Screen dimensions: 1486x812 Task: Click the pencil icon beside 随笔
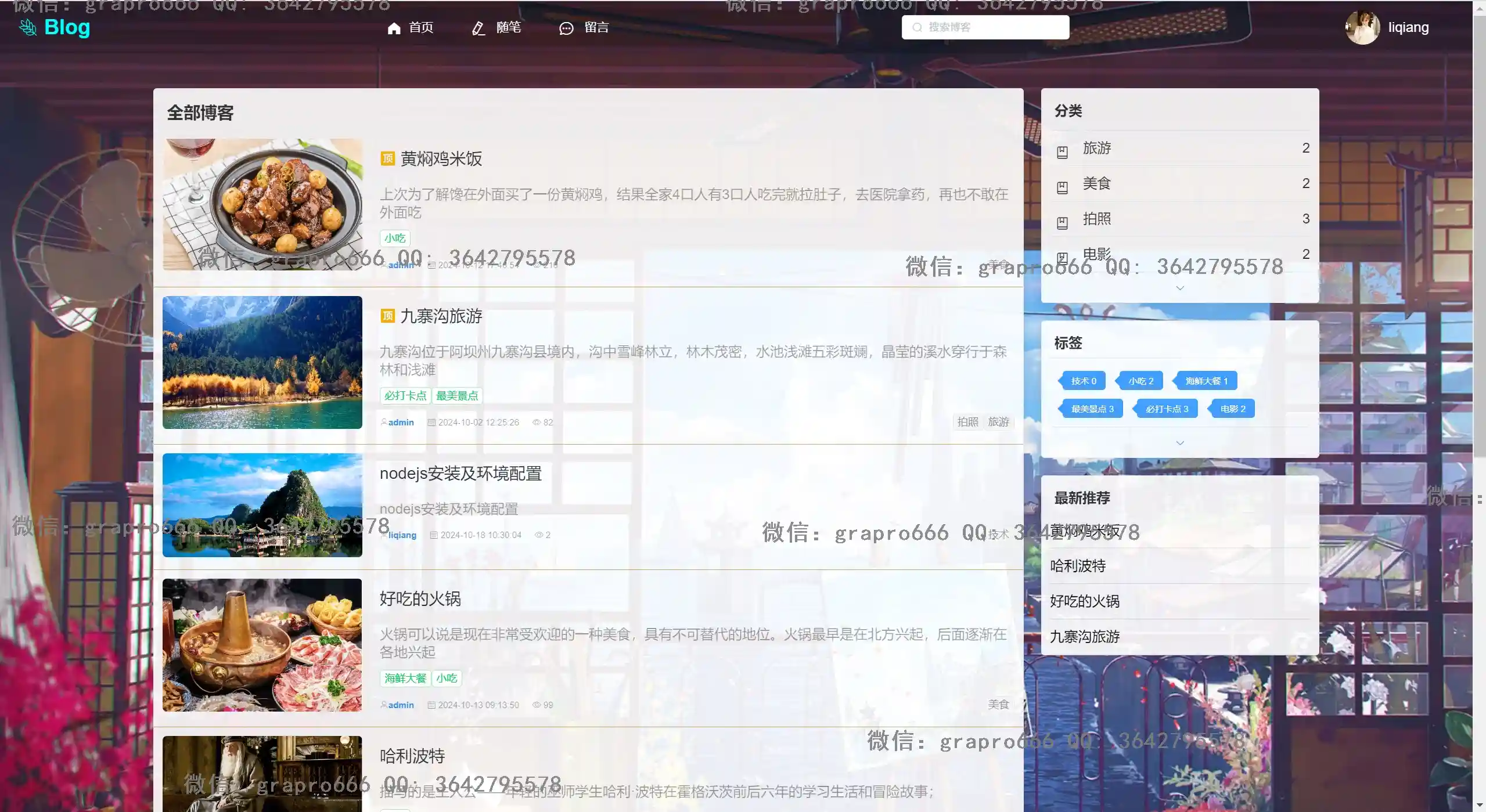click(x=478, y=28)
